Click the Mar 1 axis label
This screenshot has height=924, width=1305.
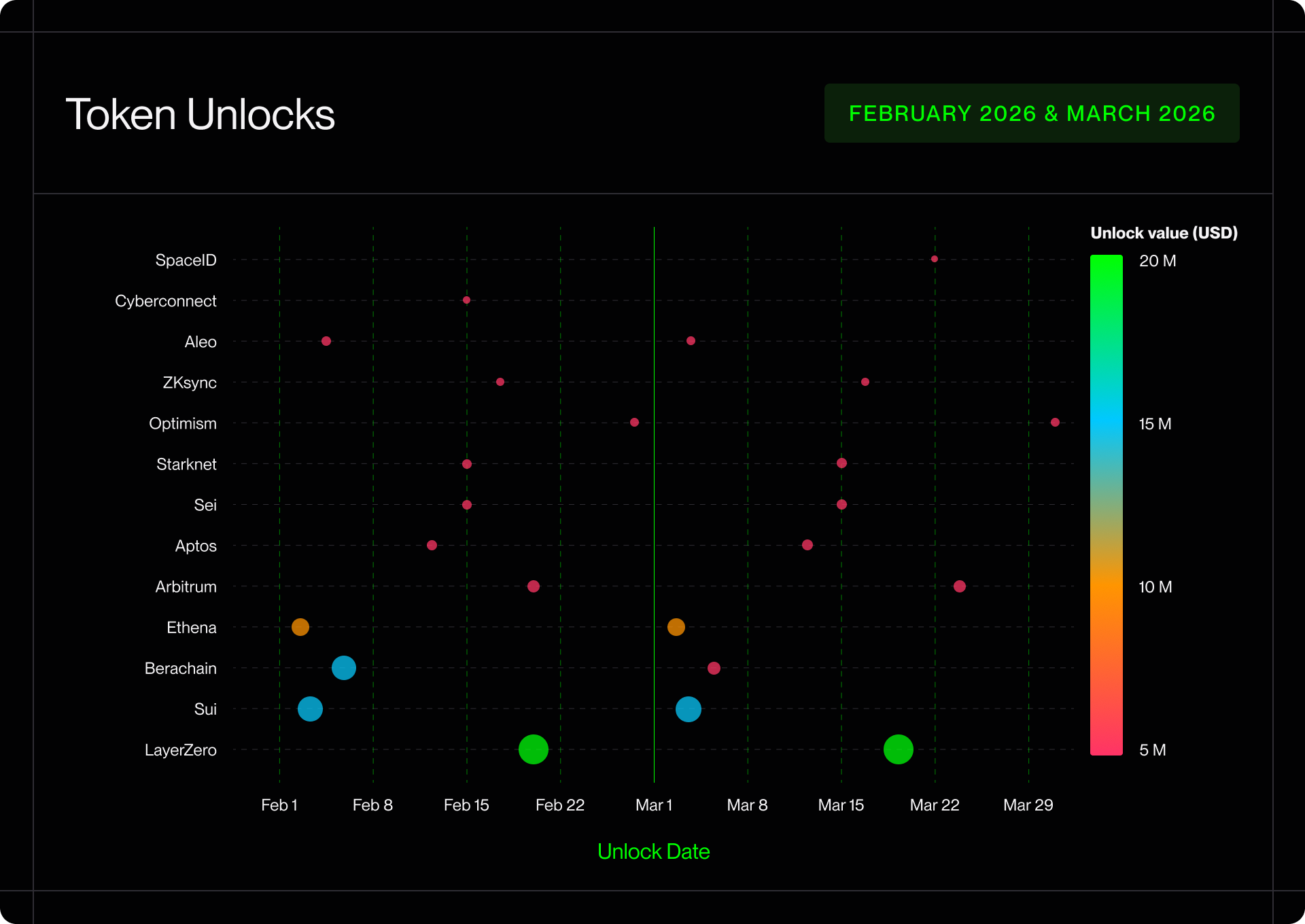[x=653, y=805]
